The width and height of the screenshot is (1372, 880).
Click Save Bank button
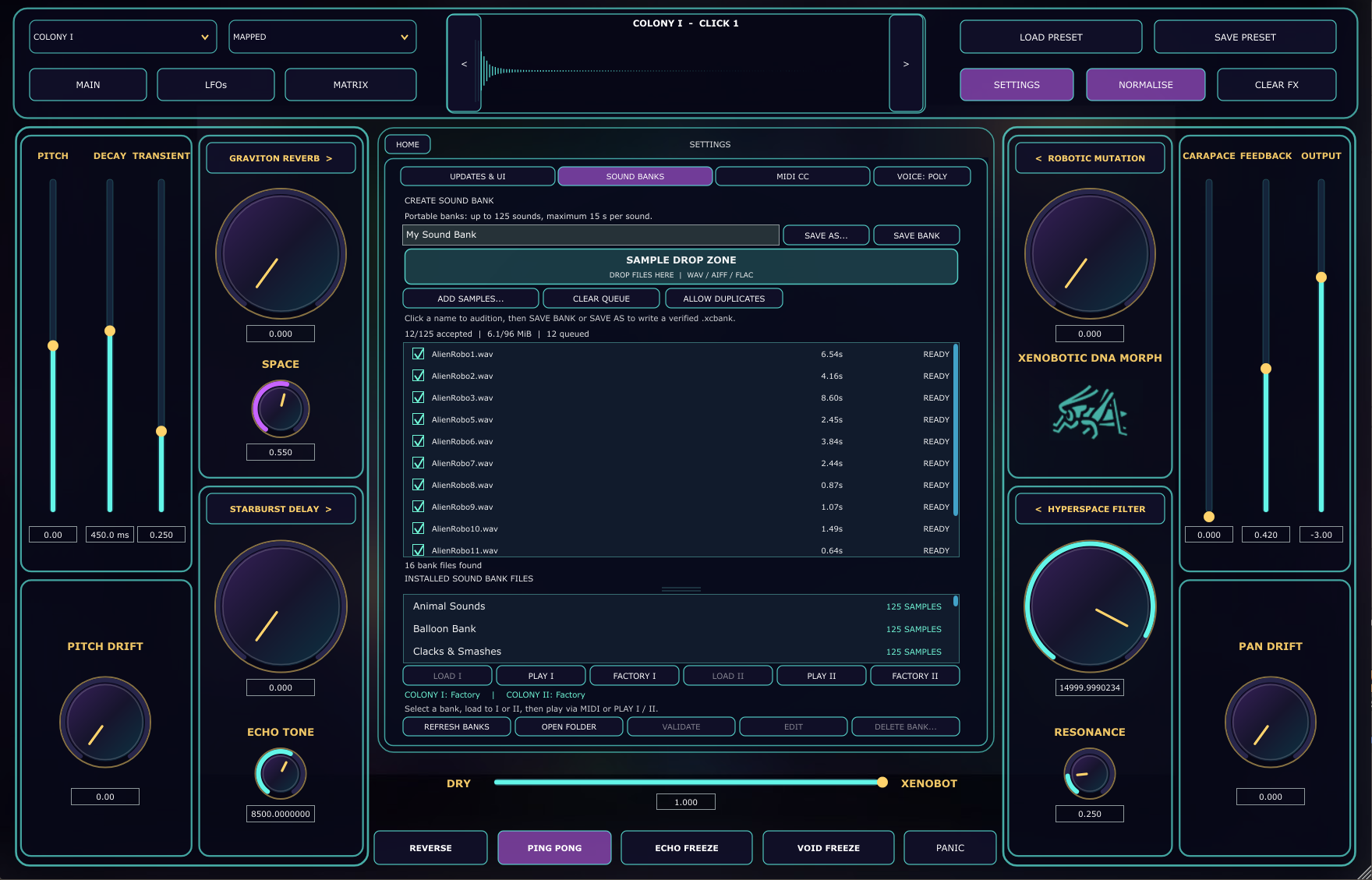click(x=917, y=235)
